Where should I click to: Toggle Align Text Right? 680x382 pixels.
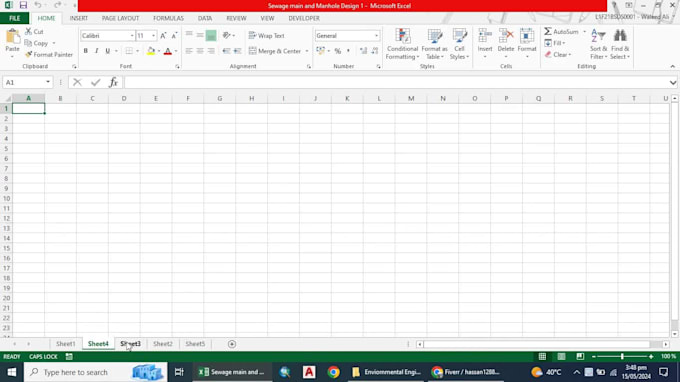211,51
